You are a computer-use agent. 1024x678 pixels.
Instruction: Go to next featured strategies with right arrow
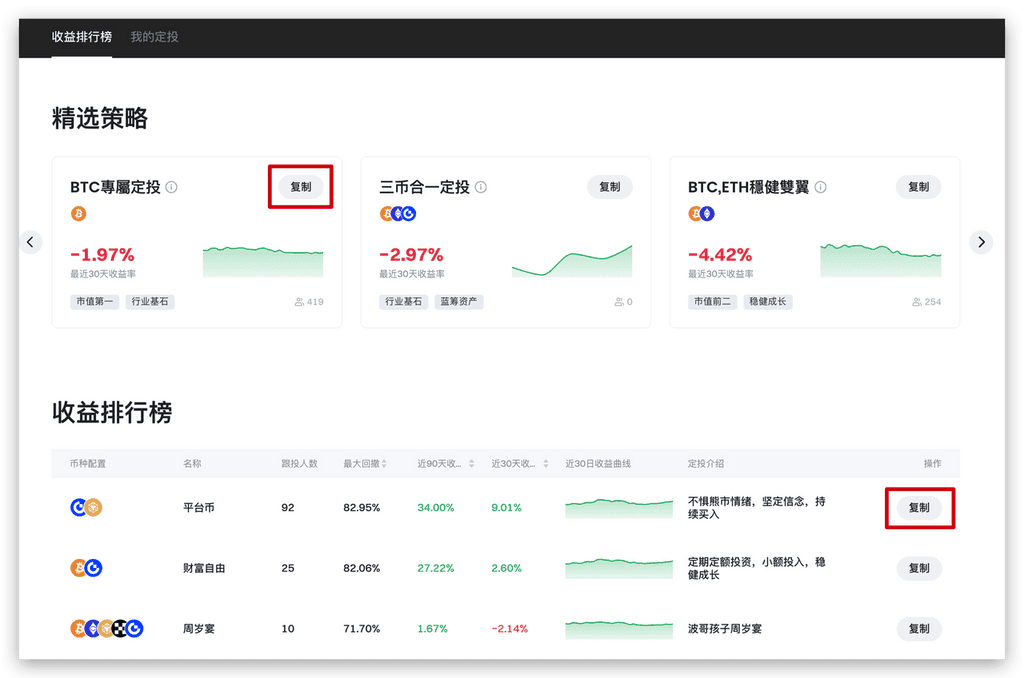click(981, 242)
